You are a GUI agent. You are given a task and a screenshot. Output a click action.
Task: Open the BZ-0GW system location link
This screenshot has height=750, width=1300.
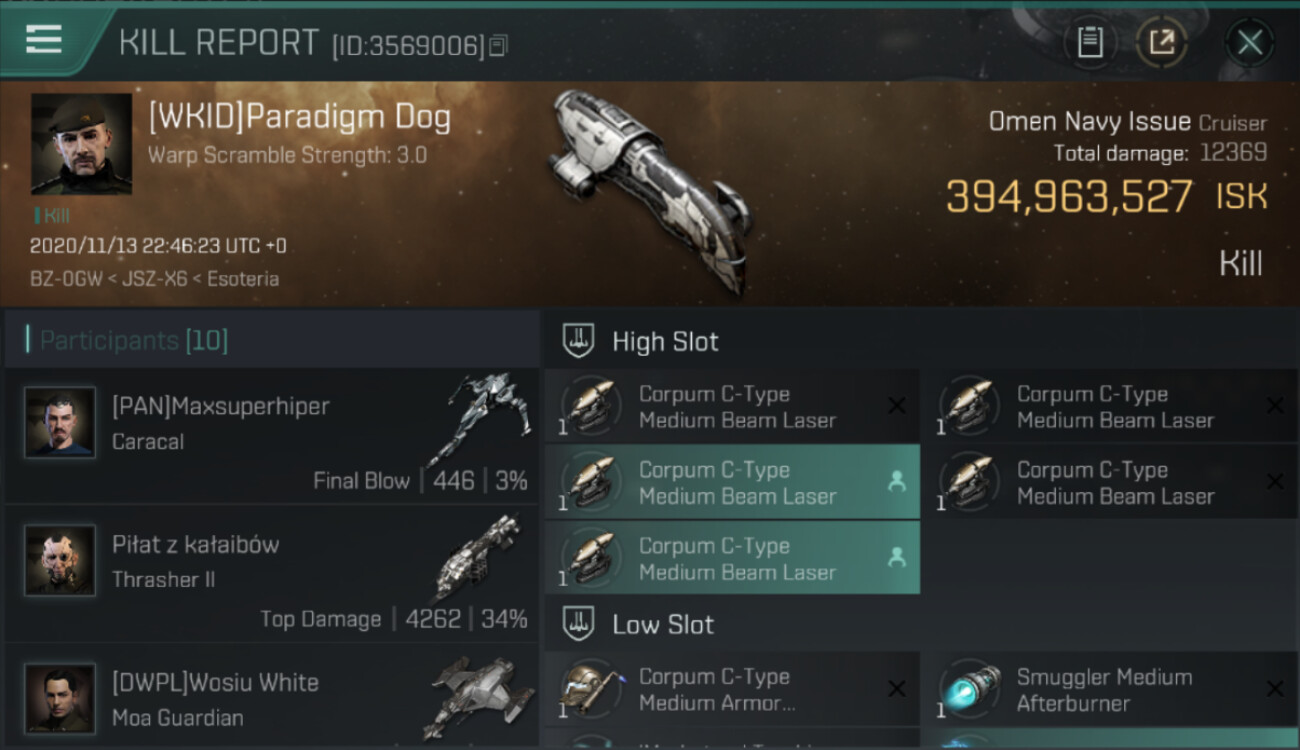tap(67, 279)
